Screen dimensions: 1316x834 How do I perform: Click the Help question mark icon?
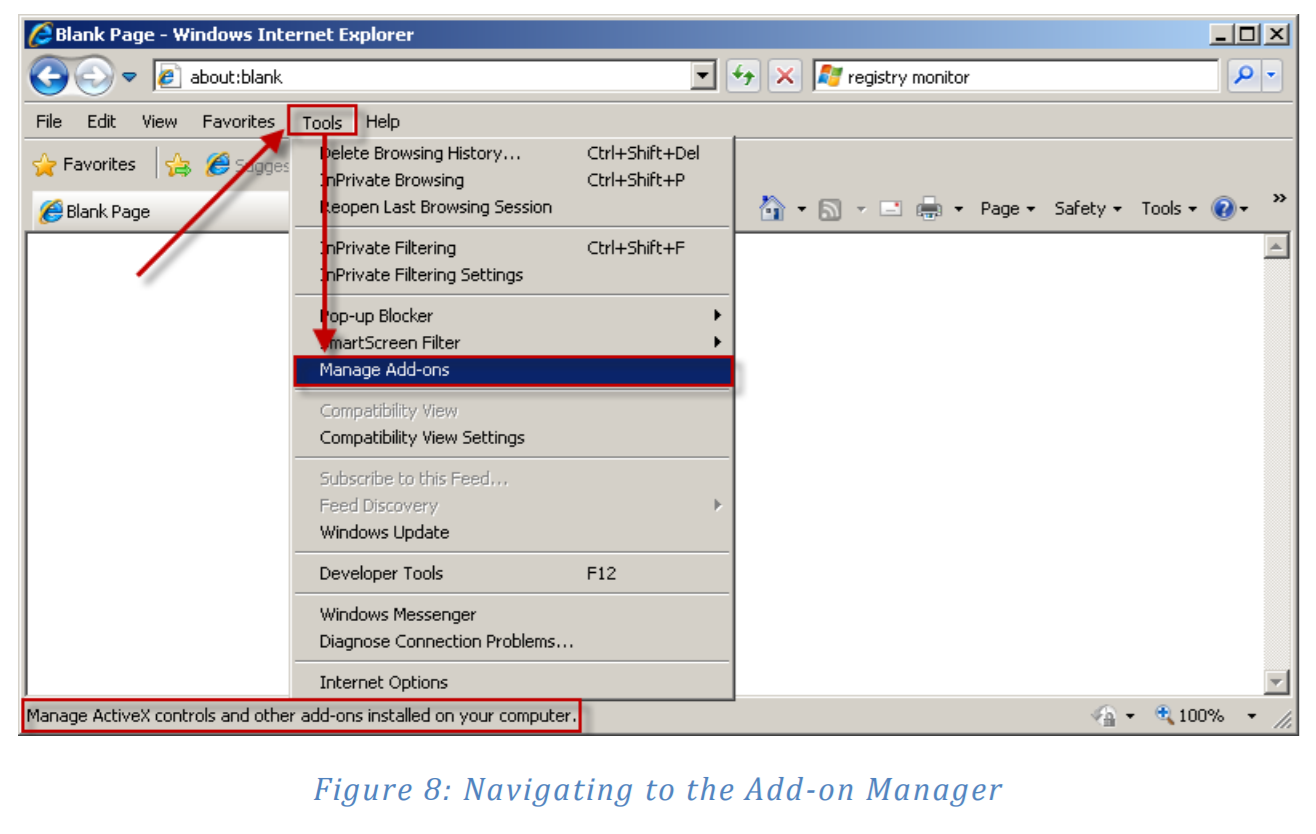tap(1224, 208)
